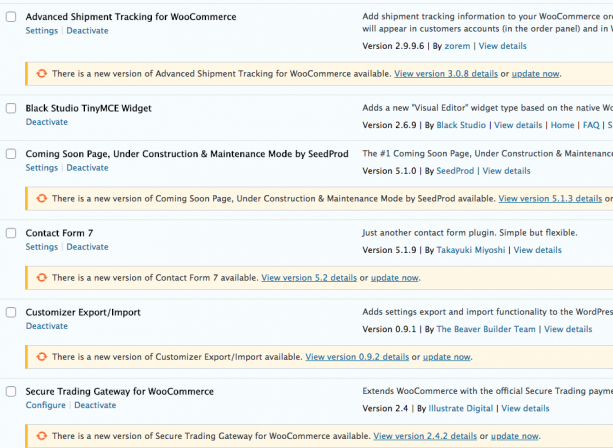
Task: Tick the Advanced Shipment Tracking checkbox
Action: (x=10, y=18)
